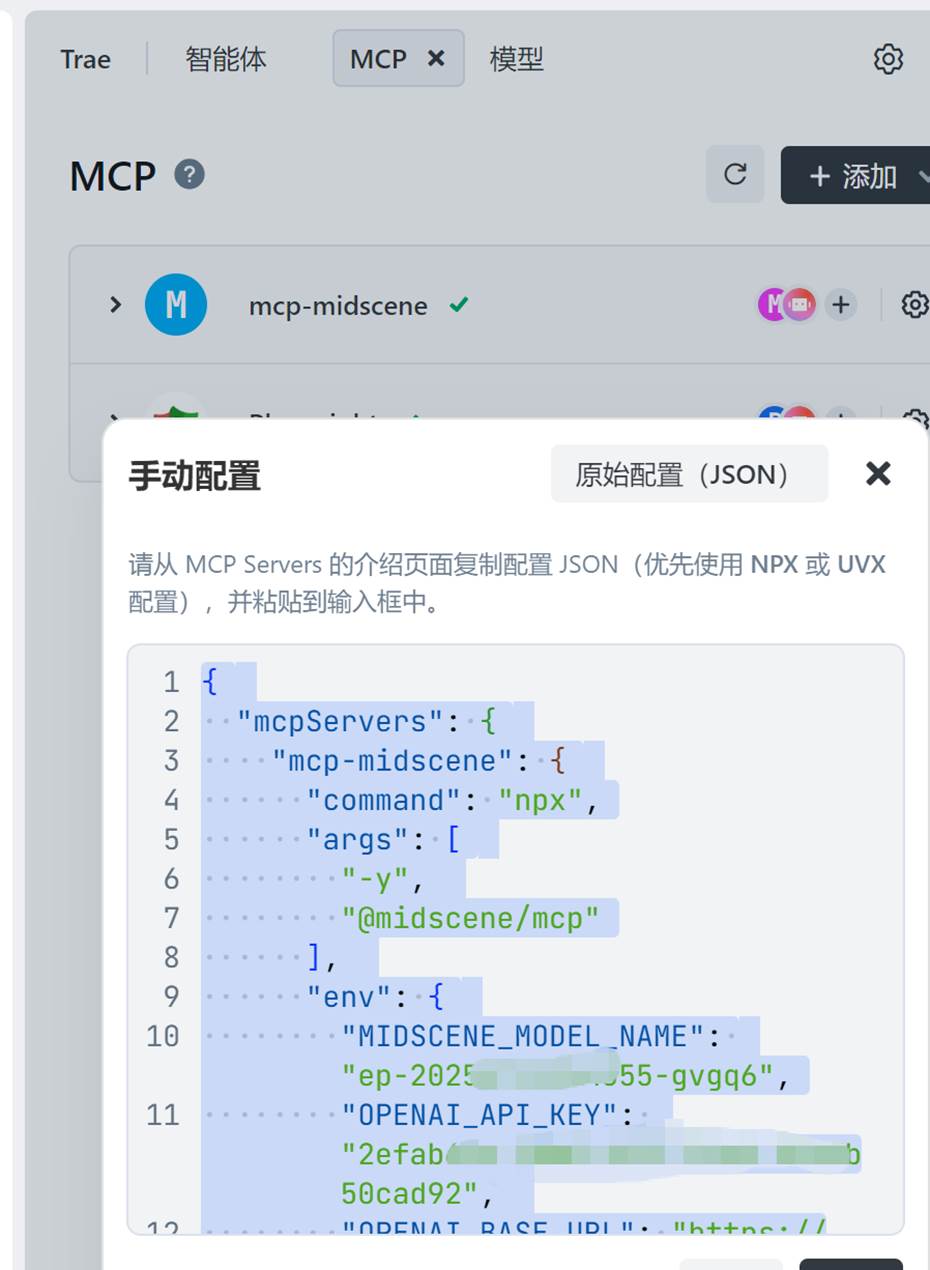Switch to the 模型 tab
Viewport: 930px width, 1270px height.
pyautogui.click(x=517, y=59)
